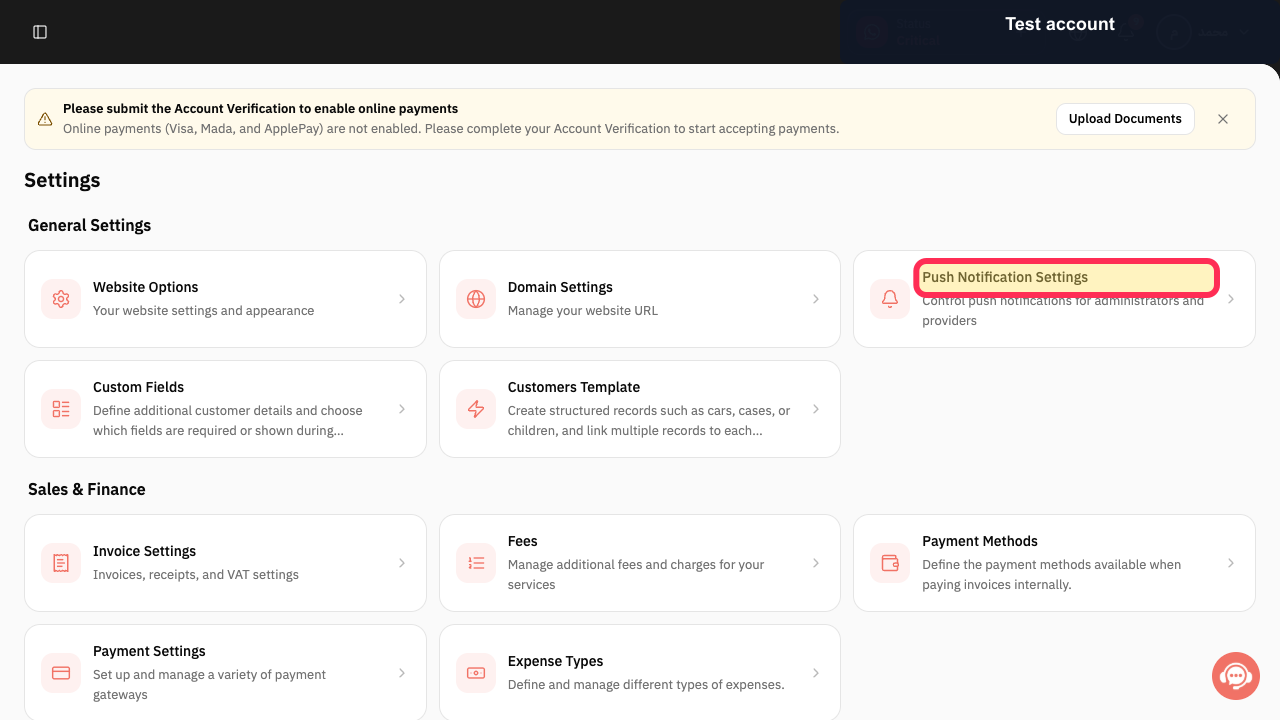Viewport: 1280px width, 720px height.
Task: Open the live support chat bubble
Action: (x=1236, y=676)
